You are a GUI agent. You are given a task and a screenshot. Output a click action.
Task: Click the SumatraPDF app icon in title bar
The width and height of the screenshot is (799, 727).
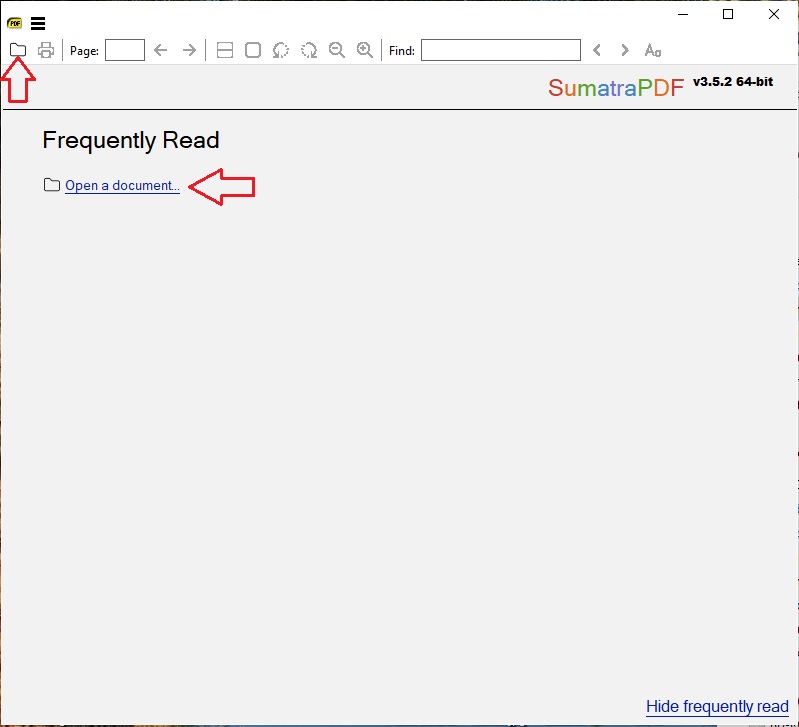coord(14,23)
